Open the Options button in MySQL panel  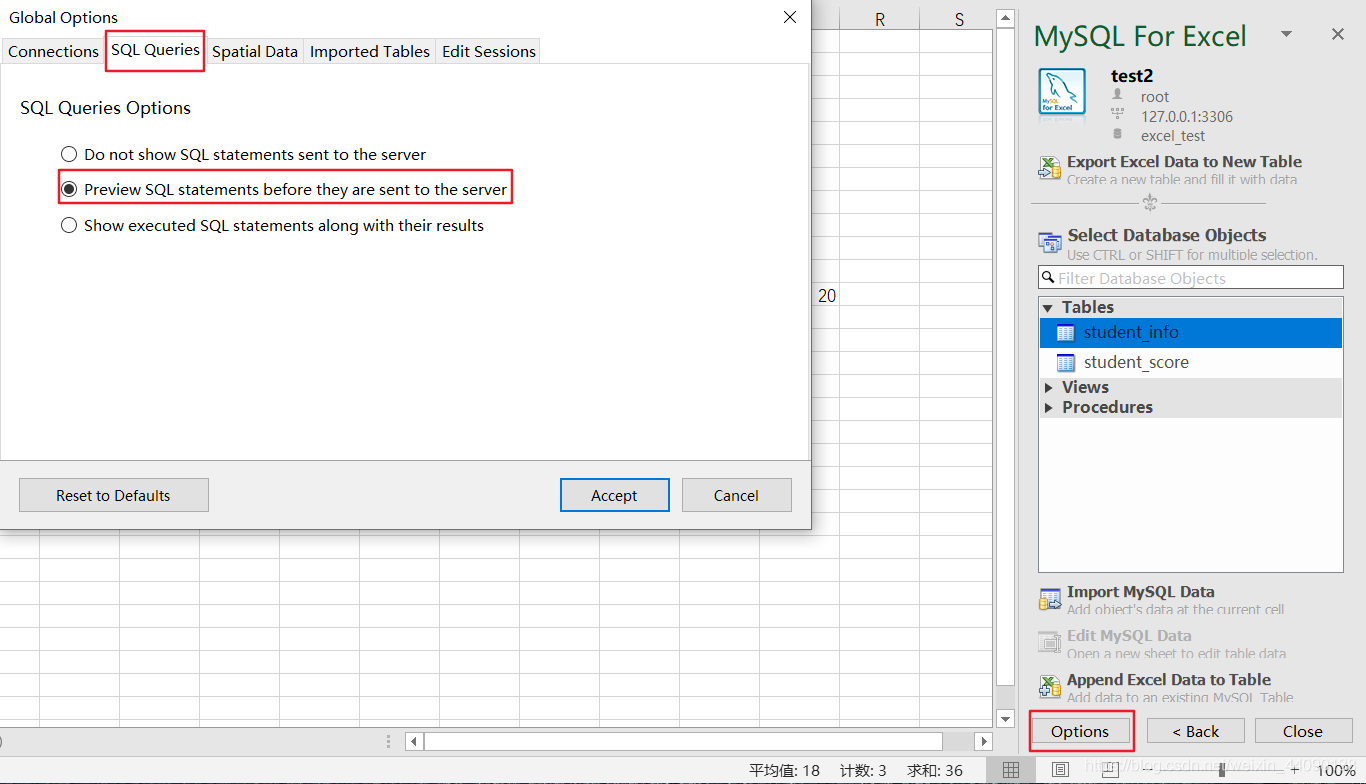pos(1080,731)
